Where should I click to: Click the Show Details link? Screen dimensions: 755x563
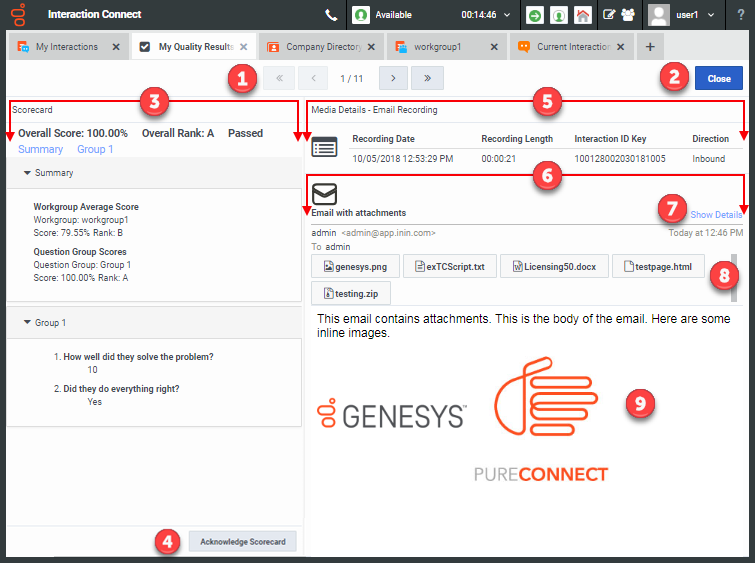tap(716, 215)
